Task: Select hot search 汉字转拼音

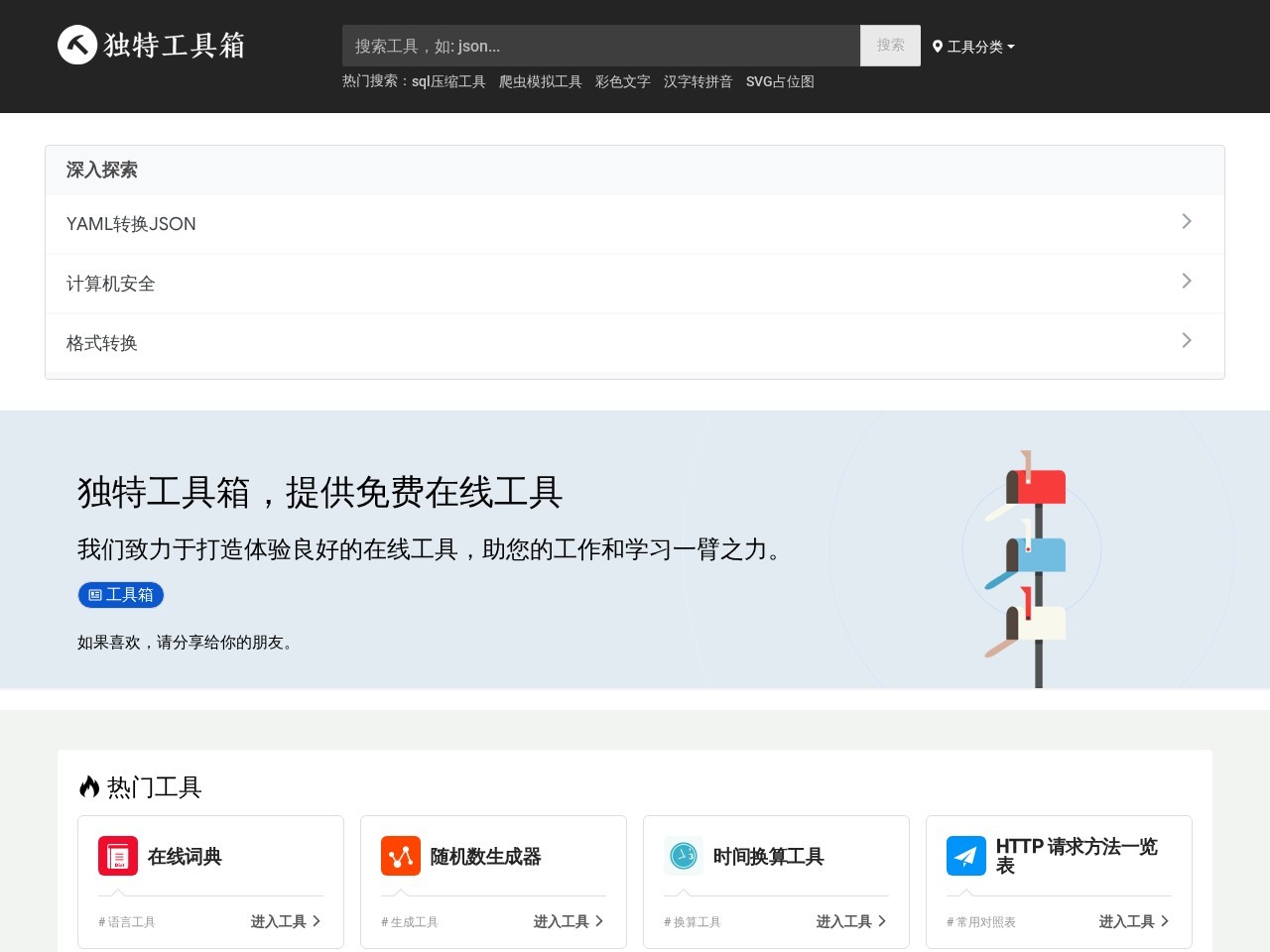Action: pos(698,81)
